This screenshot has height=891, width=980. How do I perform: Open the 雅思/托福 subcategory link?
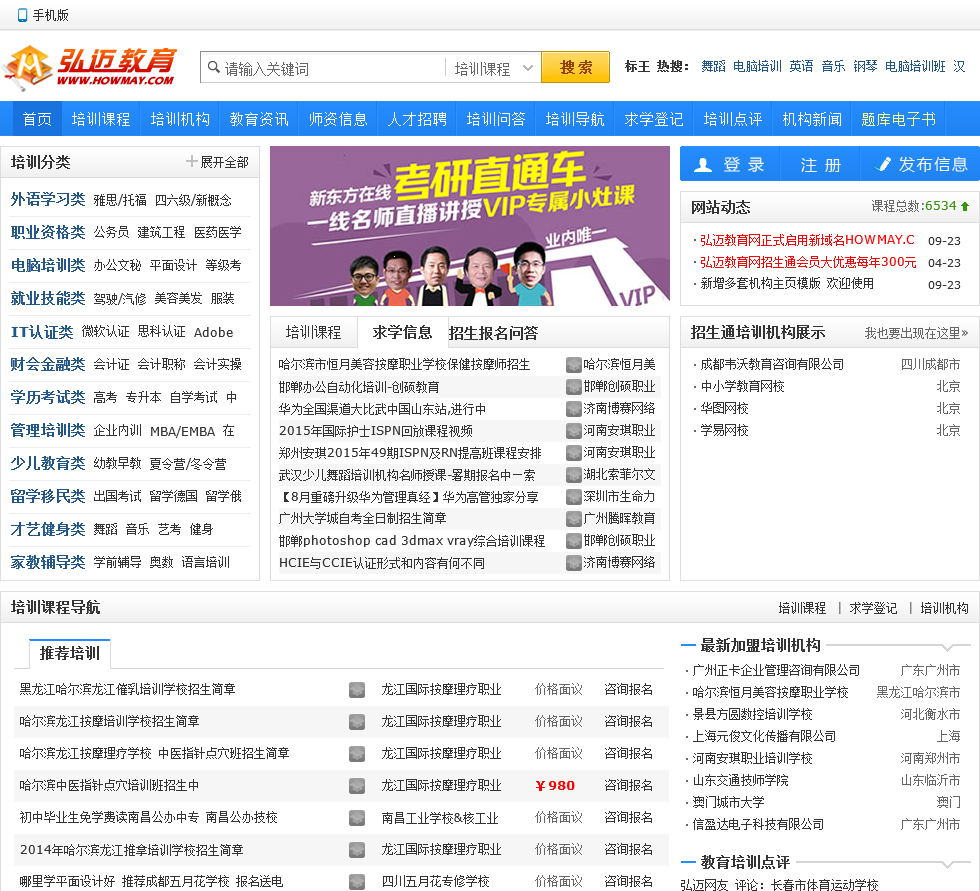(x=119, y=200)
